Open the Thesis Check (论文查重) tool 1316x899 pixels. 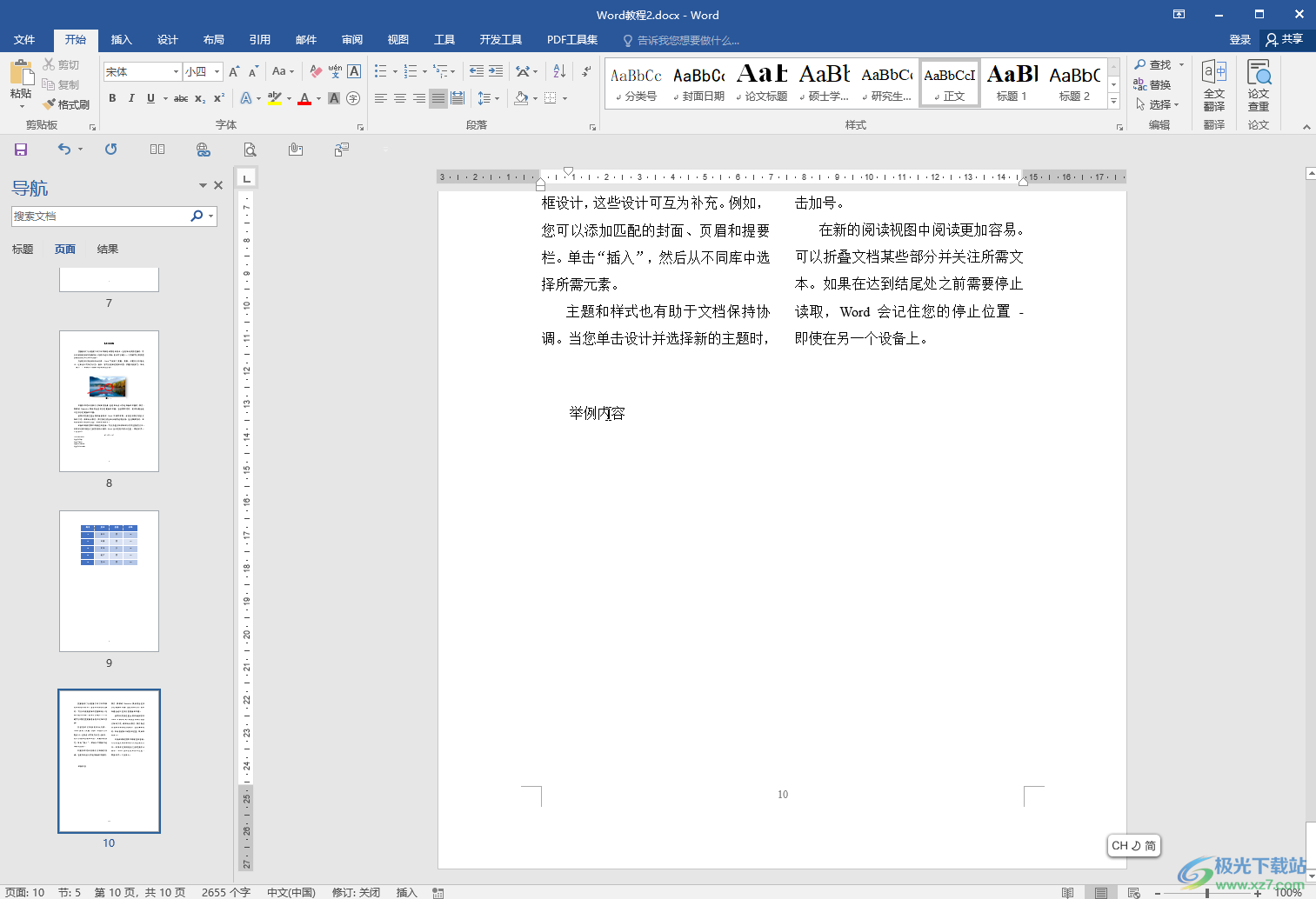click(x=1259, y=85)
